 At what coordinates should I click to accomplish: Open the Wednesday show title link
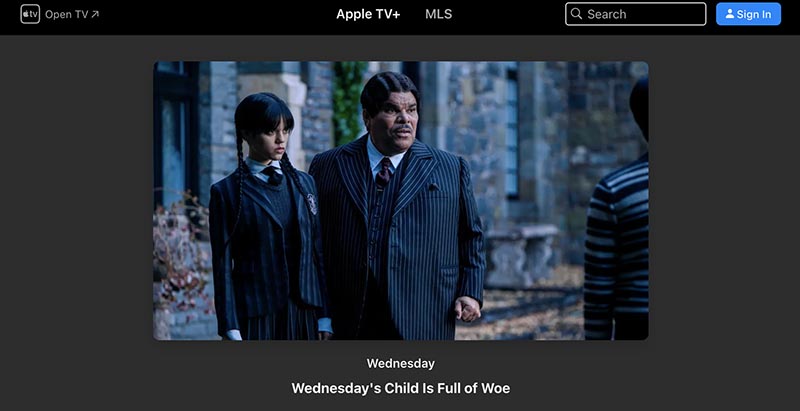401,364
